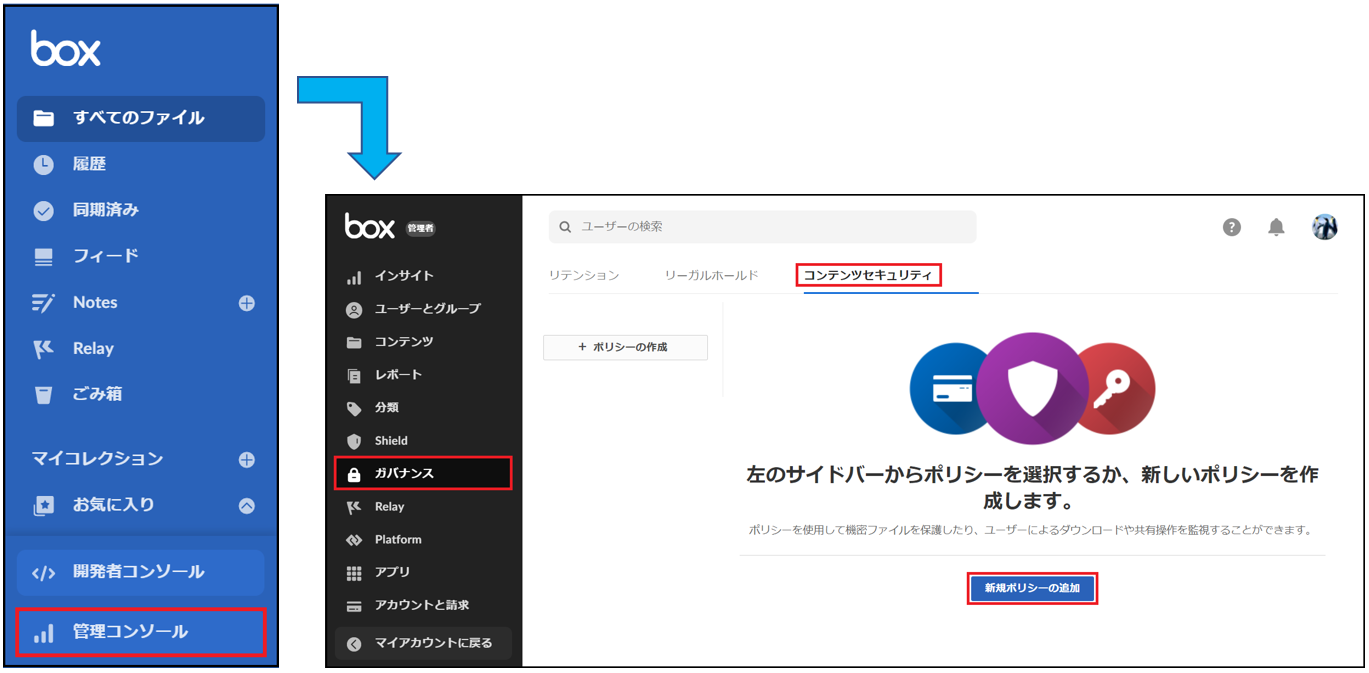Click the ポリシーの作成 button
Screen dimensions: 1369x673
625,347
